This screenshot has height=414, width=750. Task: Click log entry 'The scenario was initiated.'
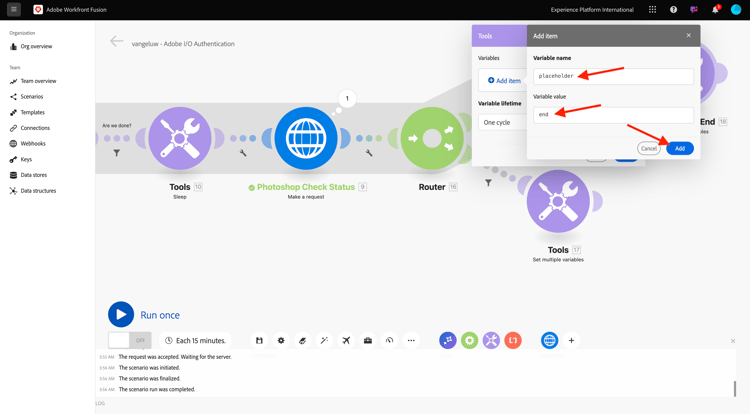(149, 368)
